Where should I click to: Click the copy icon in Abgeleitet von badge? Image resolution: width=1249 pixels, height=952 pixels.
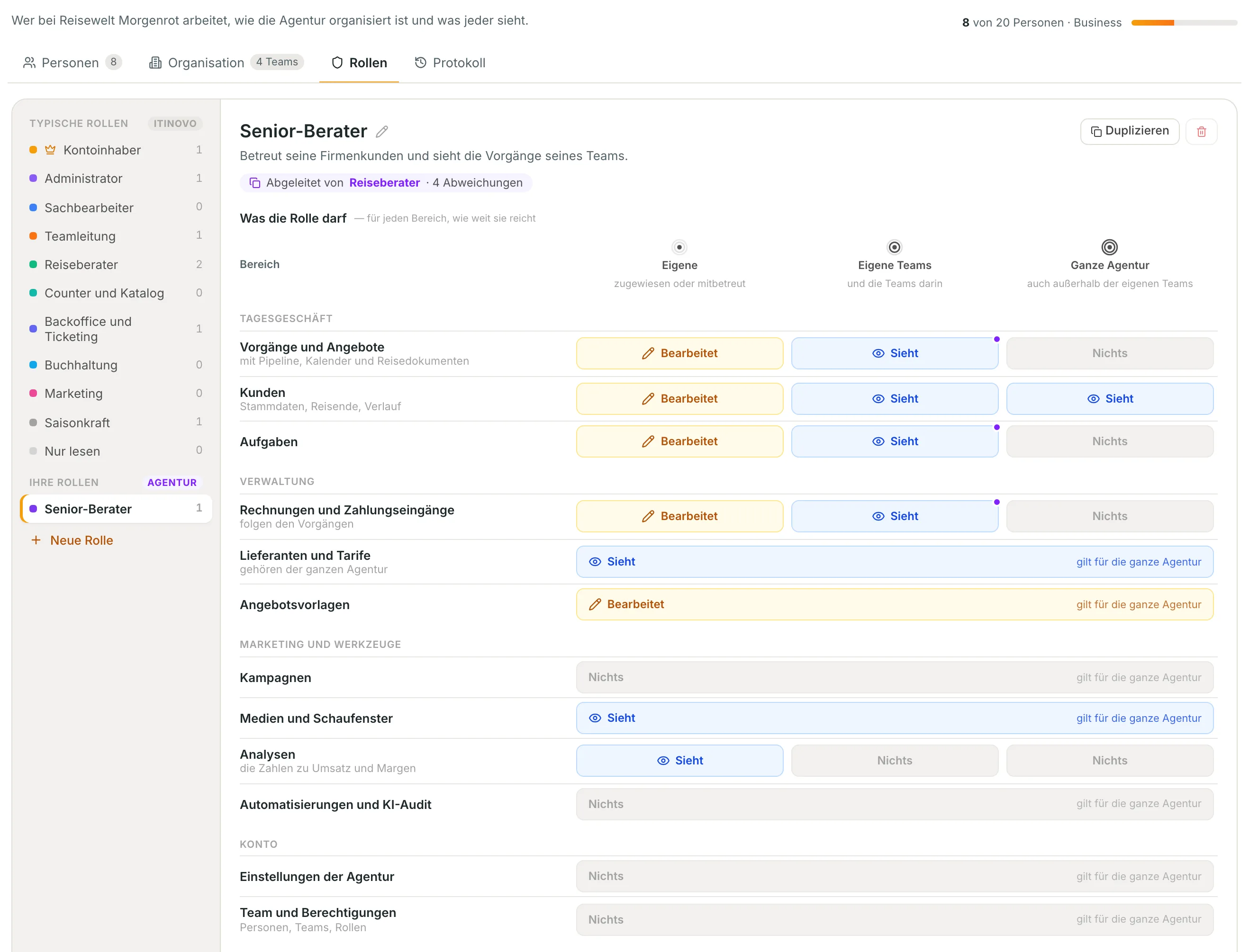click(255, 183)
